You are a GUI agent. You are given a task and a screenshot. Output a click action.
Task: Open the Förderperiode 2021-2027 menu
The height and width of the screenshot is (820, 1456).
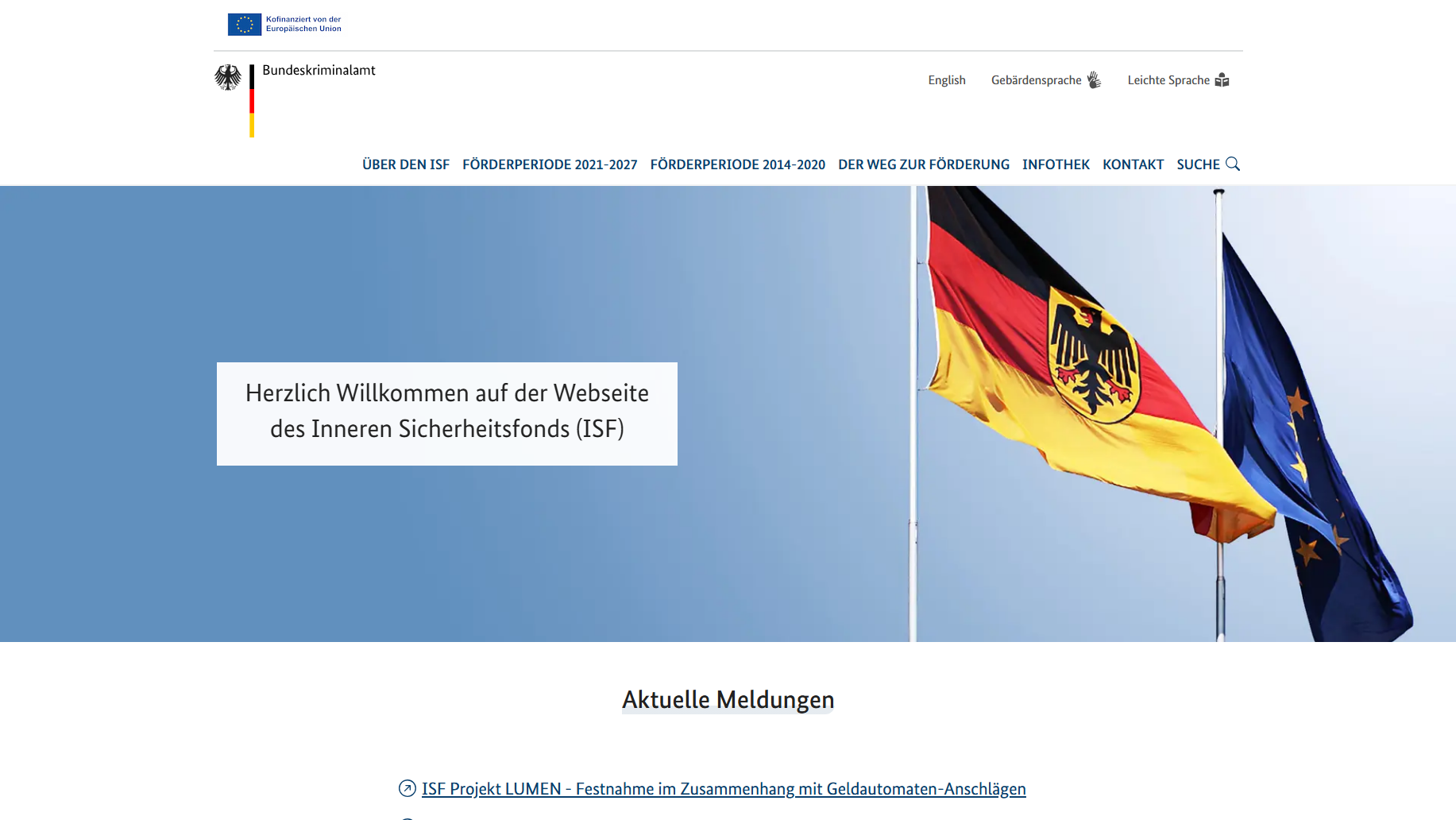tap(550, 164)
